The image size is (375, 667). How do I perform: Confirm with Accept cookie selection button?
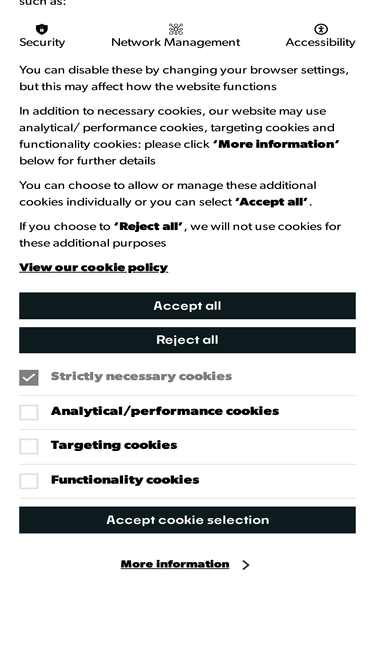click(187, 520)
